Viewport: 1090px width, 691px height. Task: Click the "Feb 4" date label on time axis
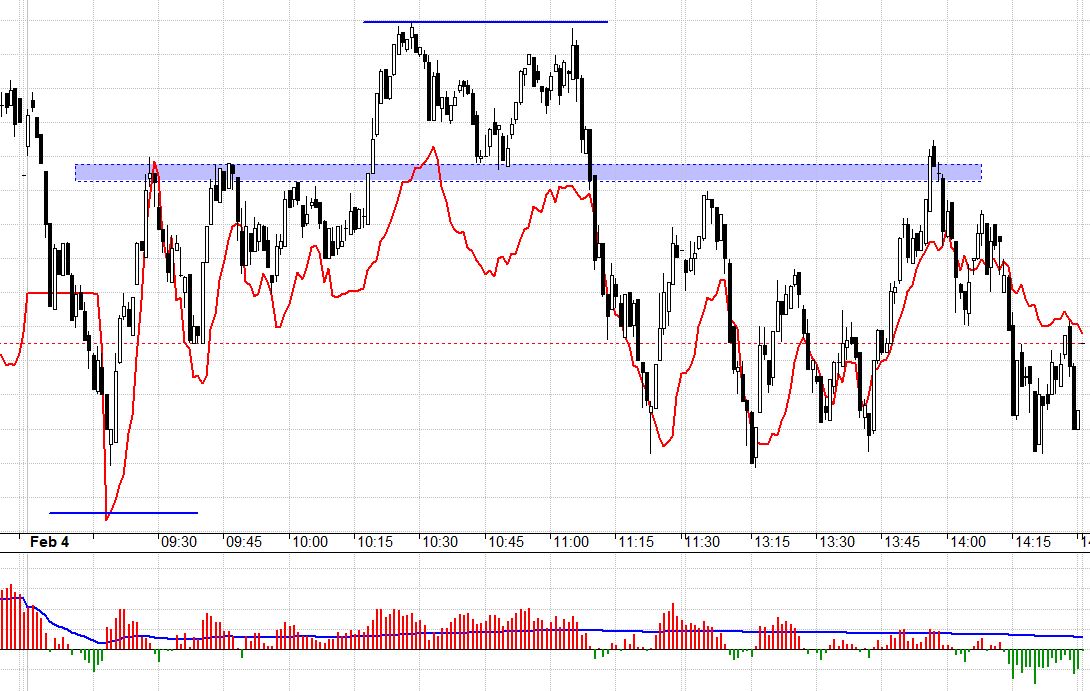click(x=49, y=542)
